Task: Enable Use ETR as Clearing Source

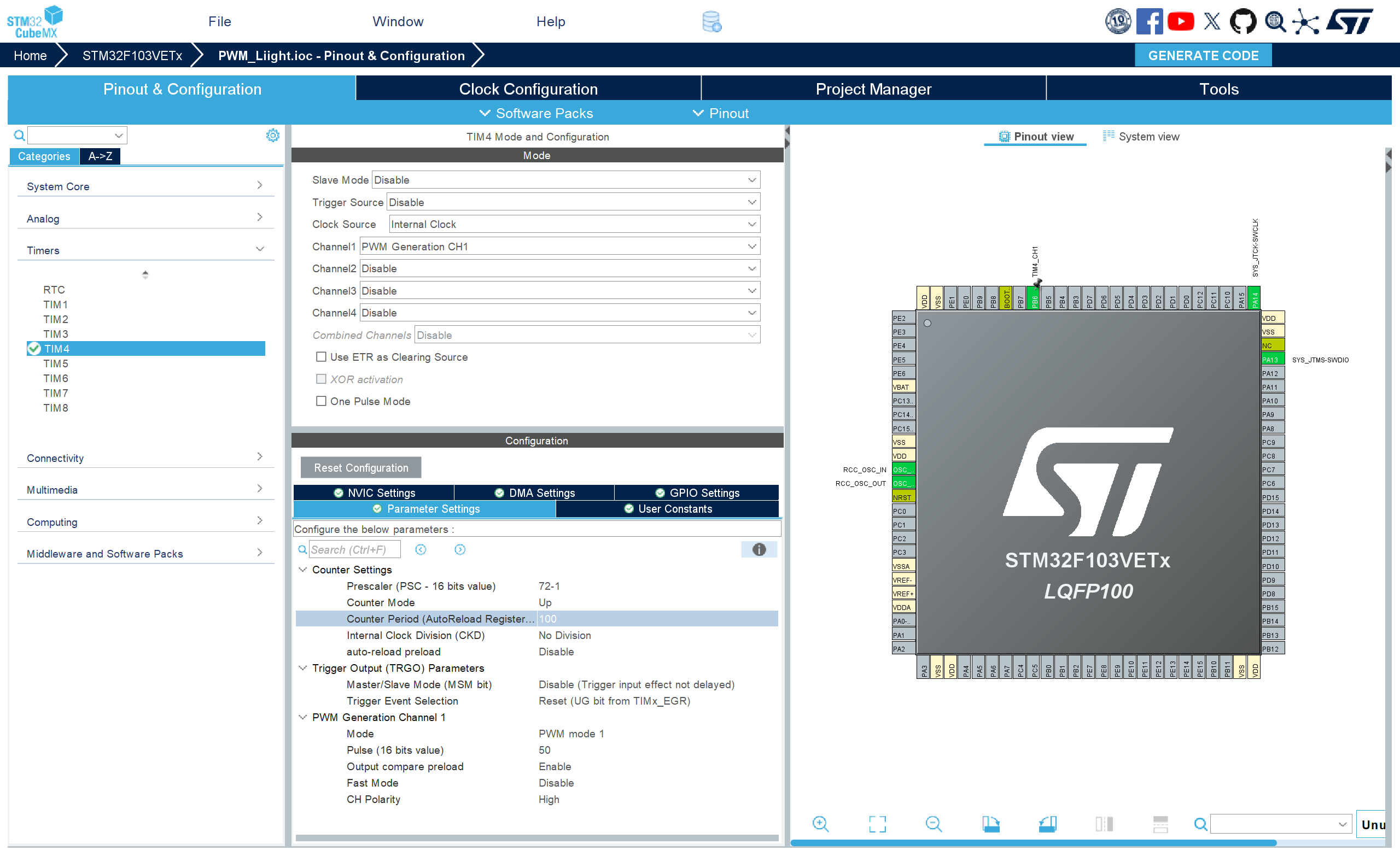Action: tap(322, 357)
